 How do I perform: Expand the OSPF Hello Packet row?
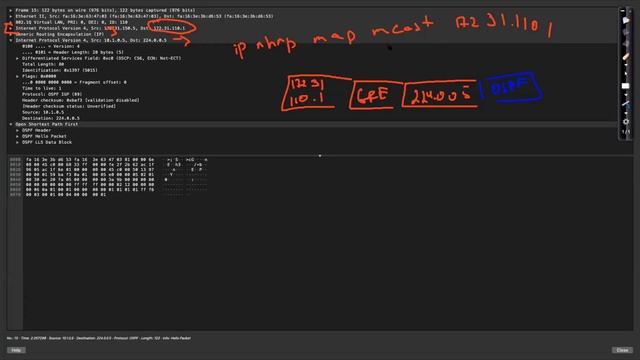pos(18,136)
